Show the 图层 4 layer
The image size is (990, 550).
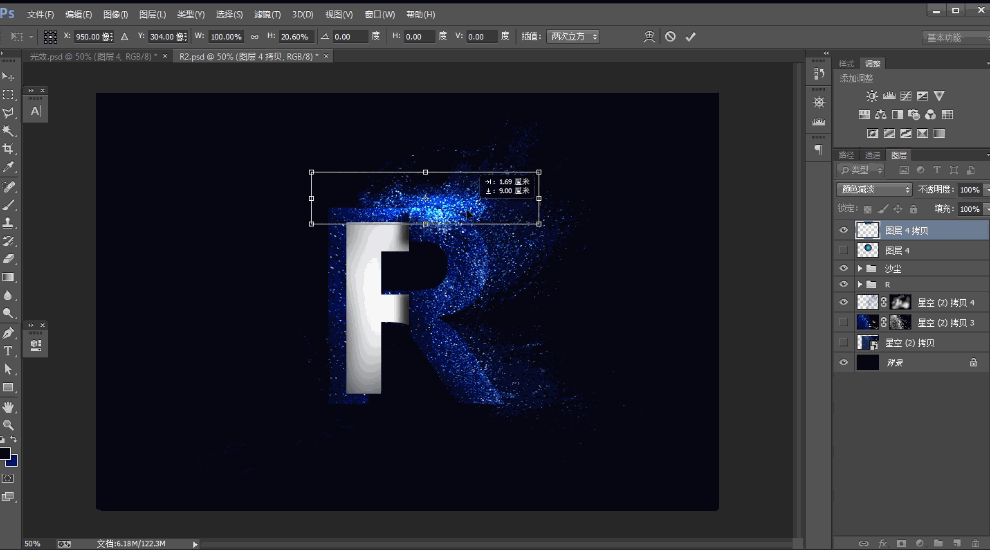(844, 250)
